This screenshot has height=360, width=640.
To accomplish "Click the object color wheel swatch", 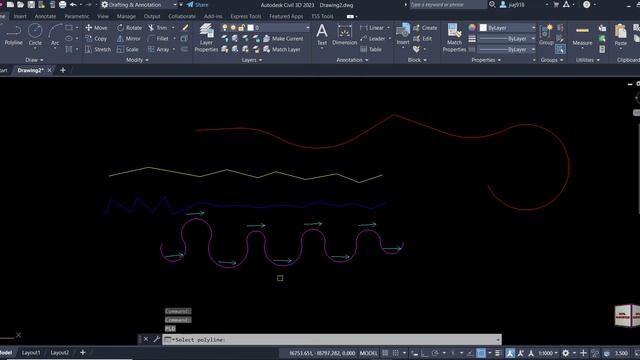I will [472, 28].
